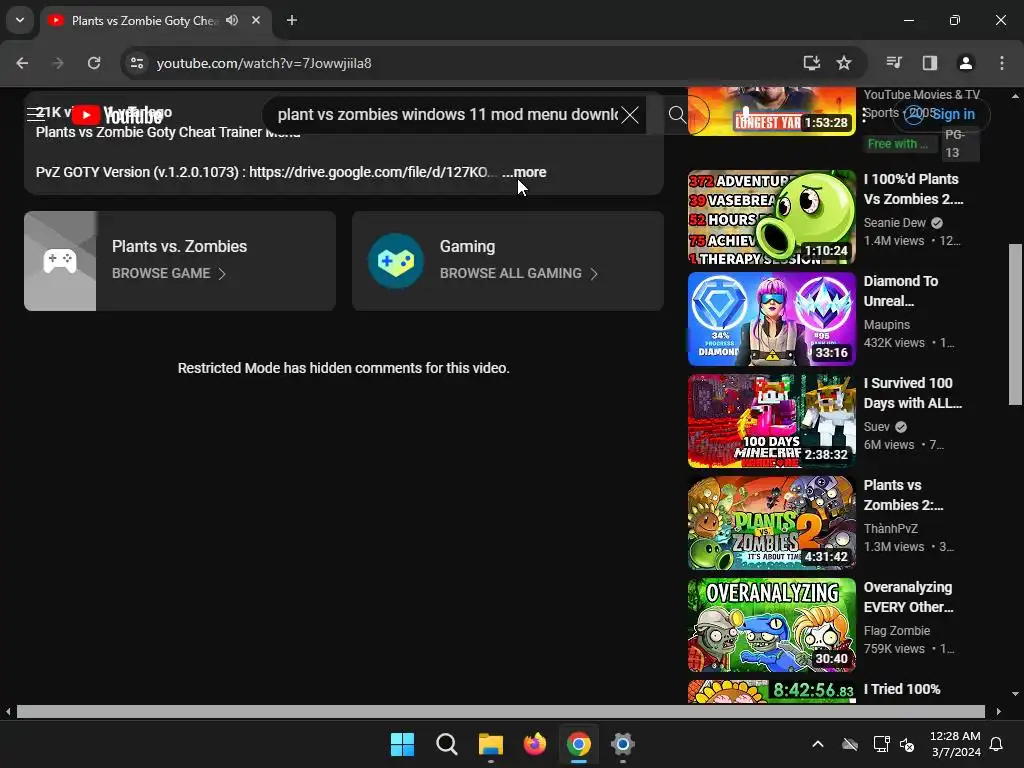Click scroll-right arrow of horizontal scrollbar
The image size is (1024, 768).
(999, 712)
